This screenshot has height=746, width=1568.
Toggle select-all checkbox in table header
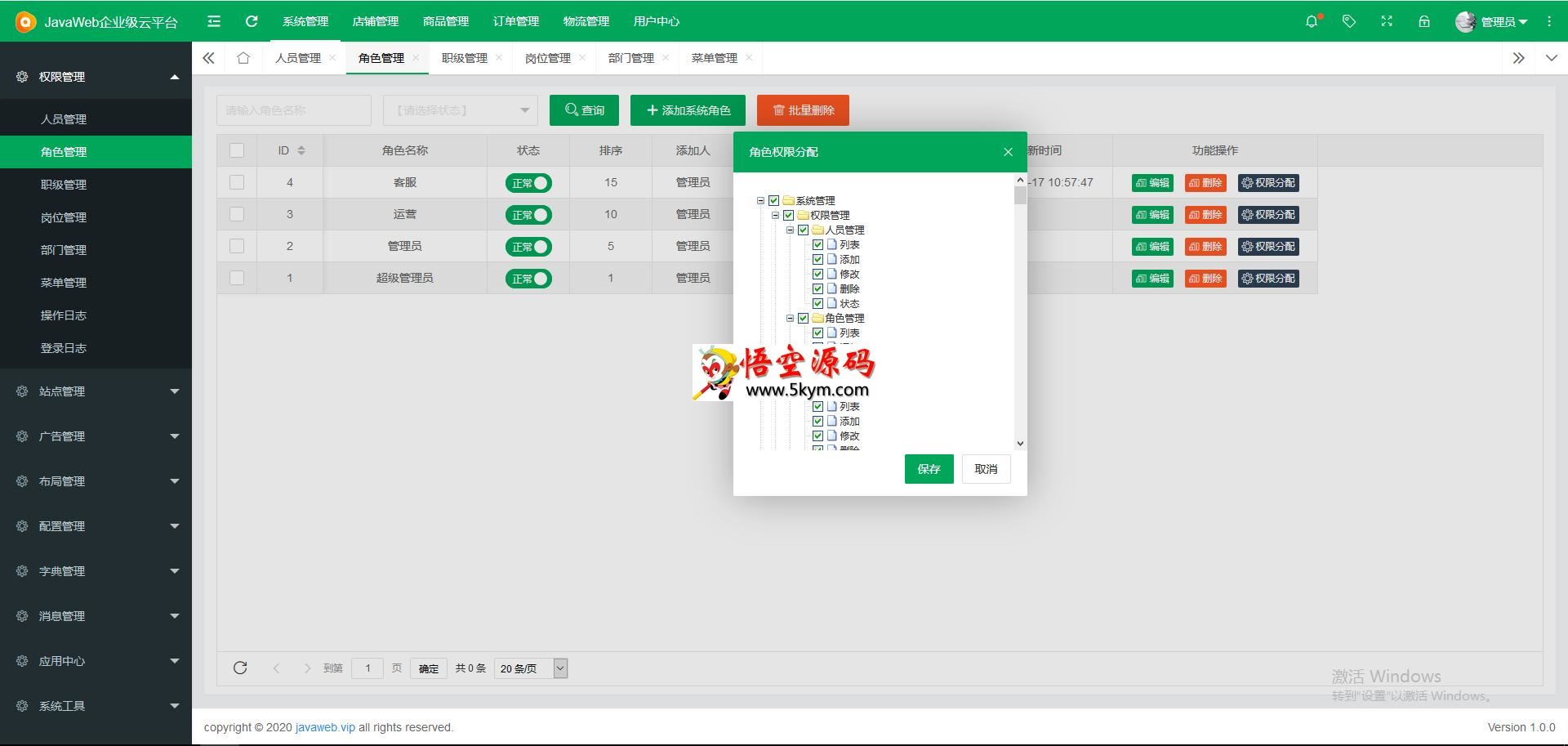click(237, 150)
